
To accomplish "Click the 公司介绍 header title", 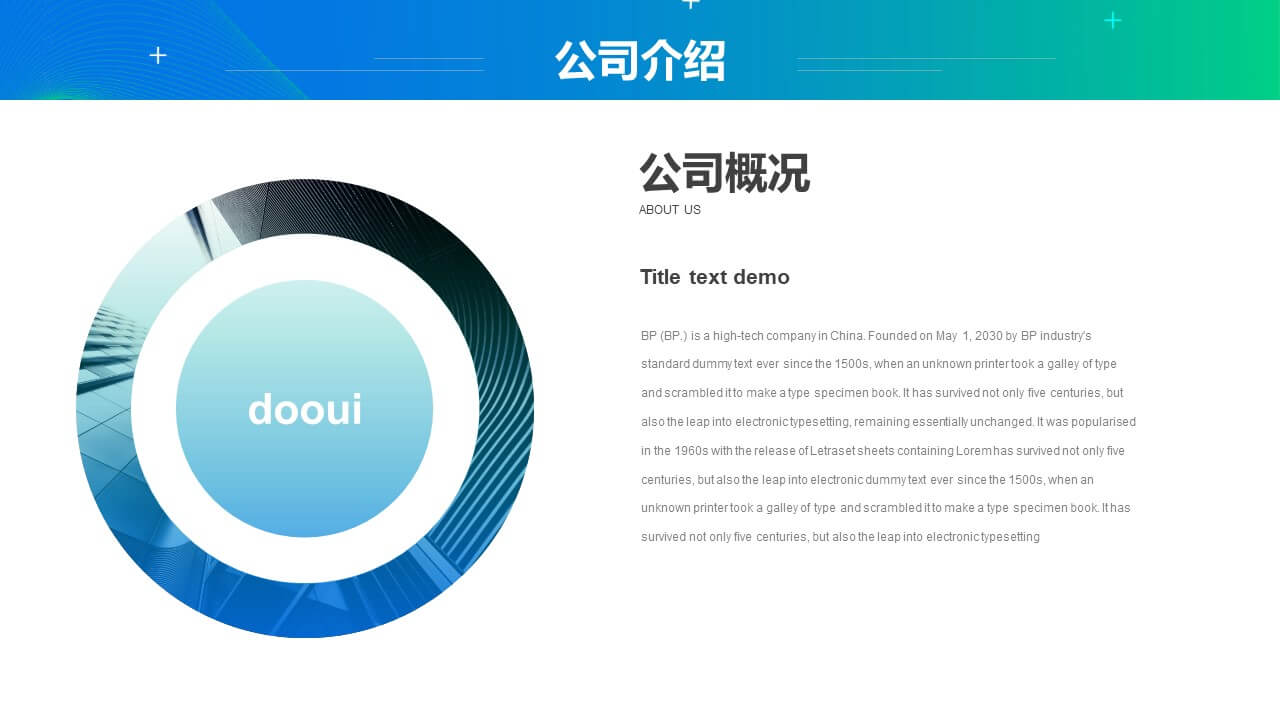I will (640, 60).
